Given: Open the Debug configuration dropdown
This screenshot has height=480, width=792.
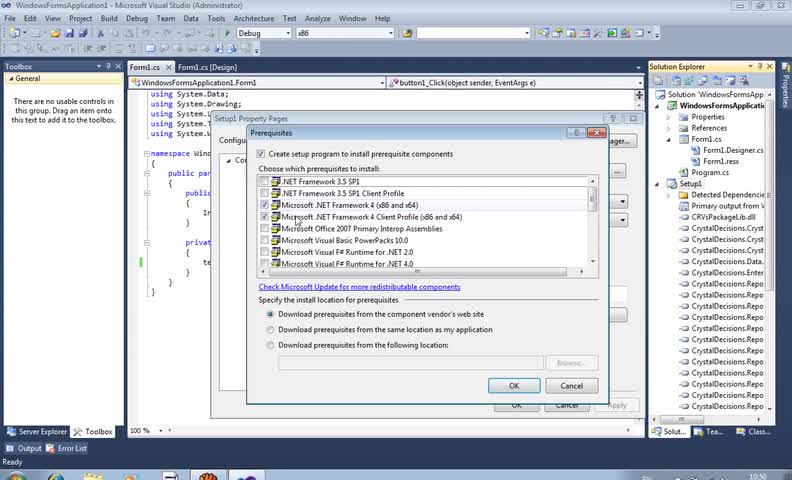Looking at the screenshot, I should coord(288,33).
